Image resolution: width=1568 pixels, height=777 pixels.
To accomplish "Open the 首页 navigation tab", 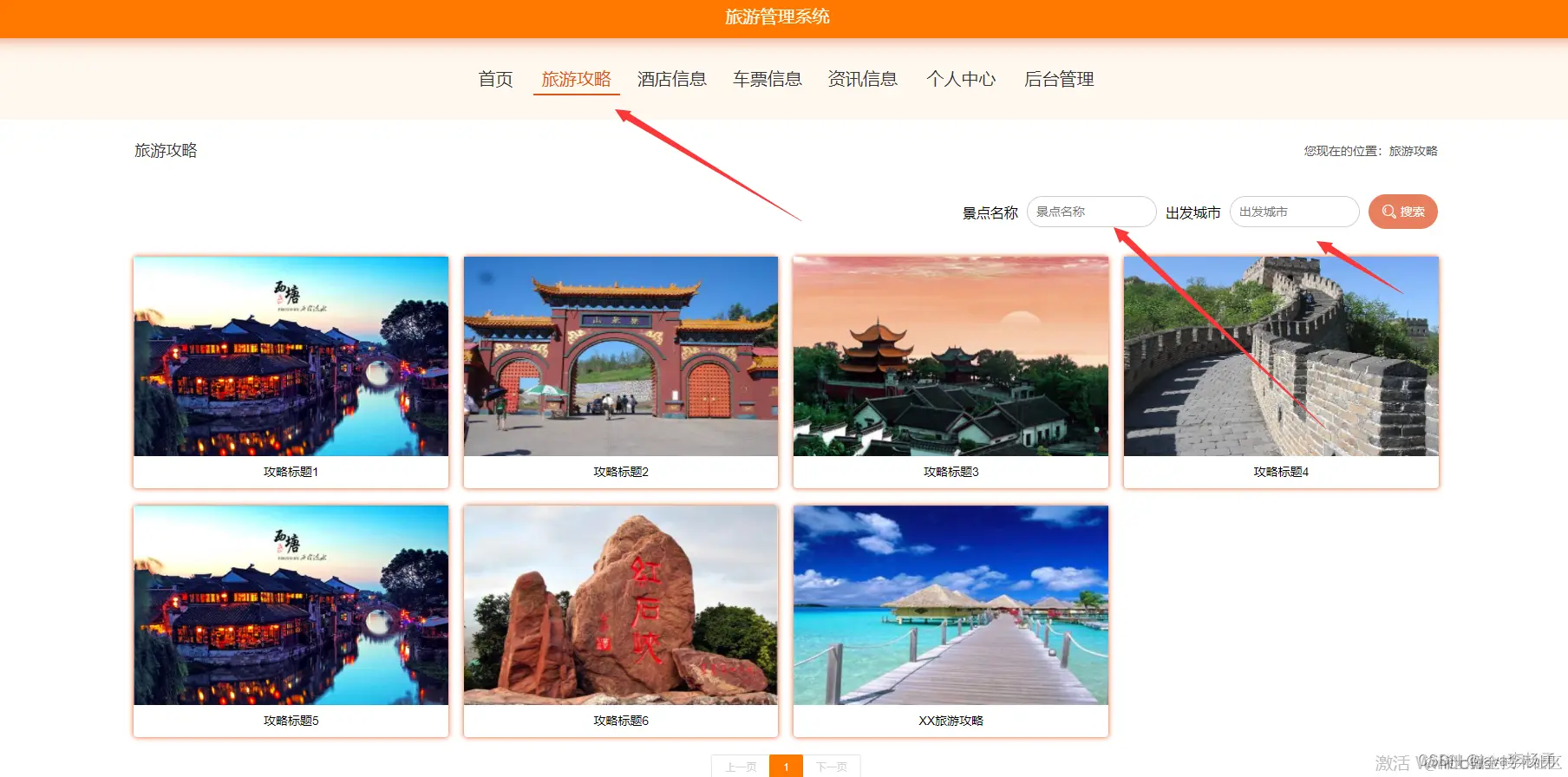I will 496,79.
